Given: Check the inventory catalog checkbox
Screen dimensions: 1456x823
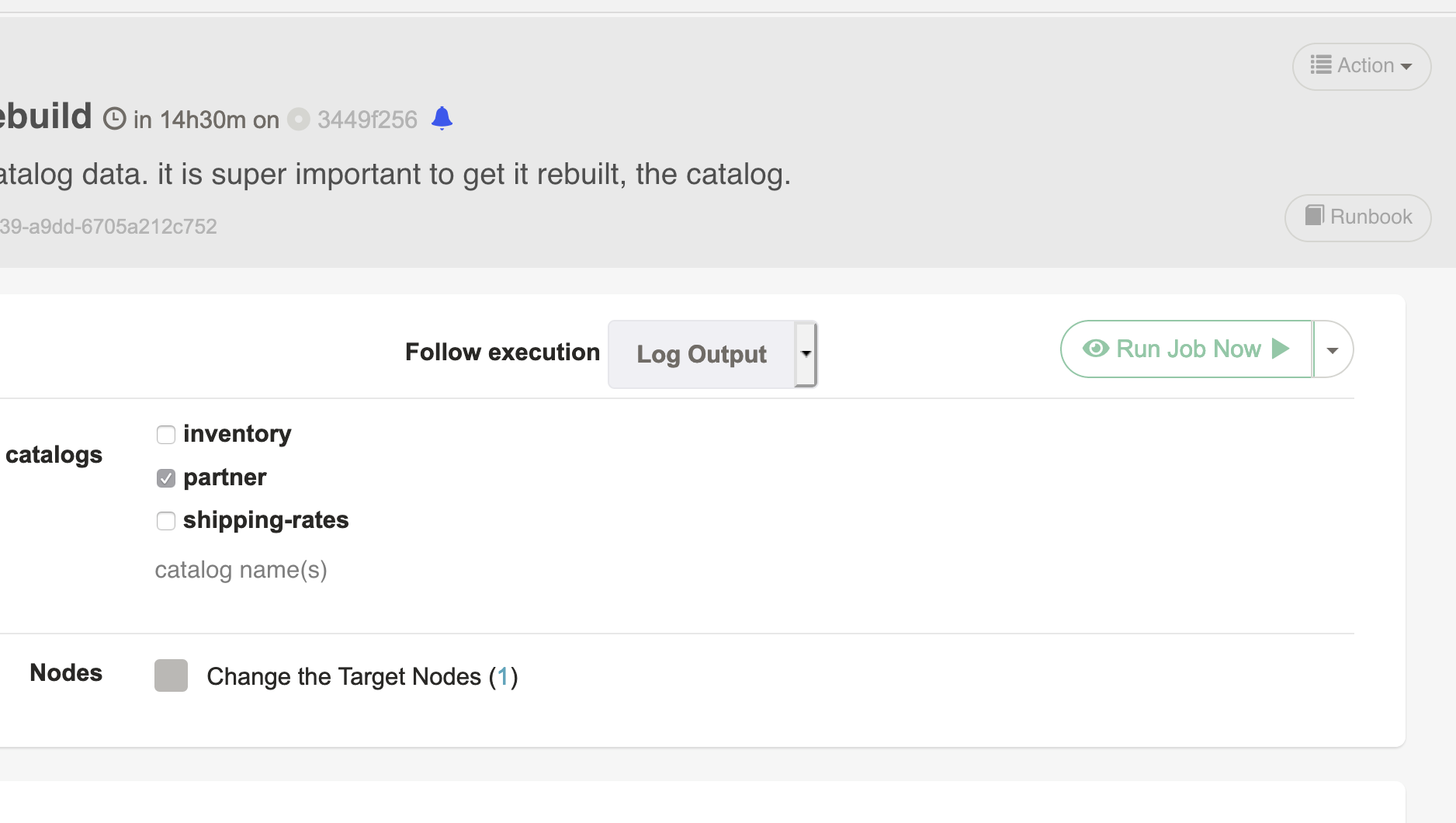Looking at the screenshot, I should click(x=166, y=435).
